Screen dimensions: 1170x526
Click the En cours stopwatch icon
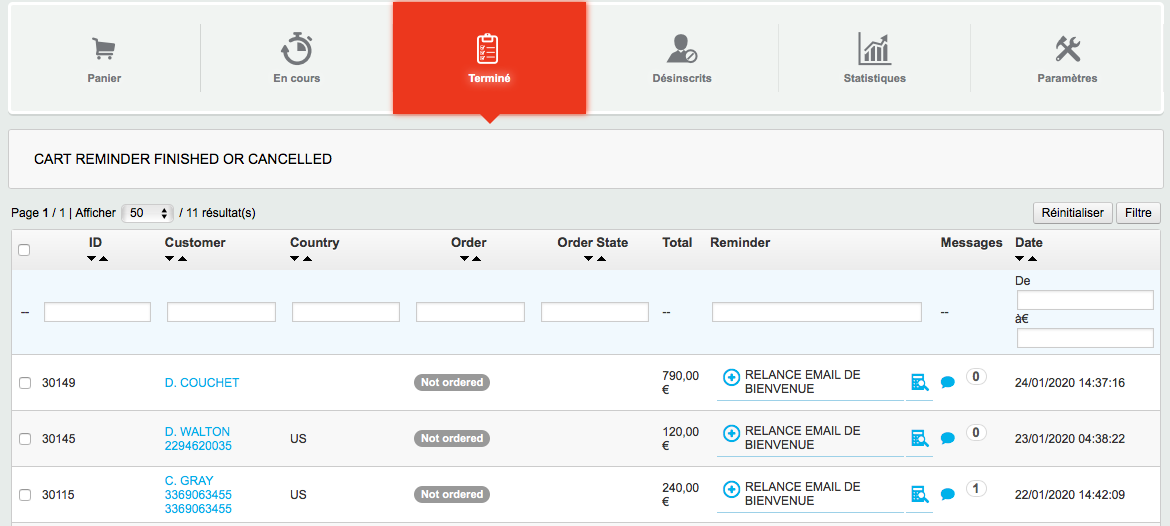pos(296,49)
